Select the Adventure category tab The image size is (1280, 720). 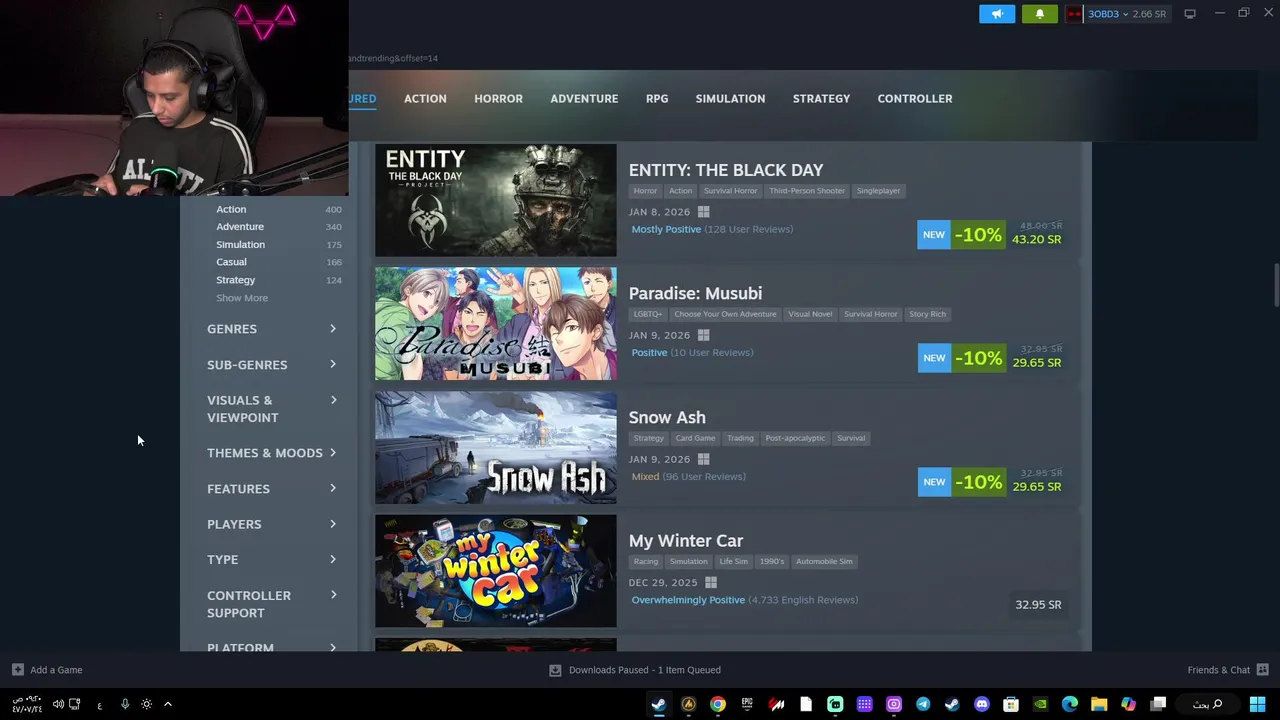(x=584, y=98)
